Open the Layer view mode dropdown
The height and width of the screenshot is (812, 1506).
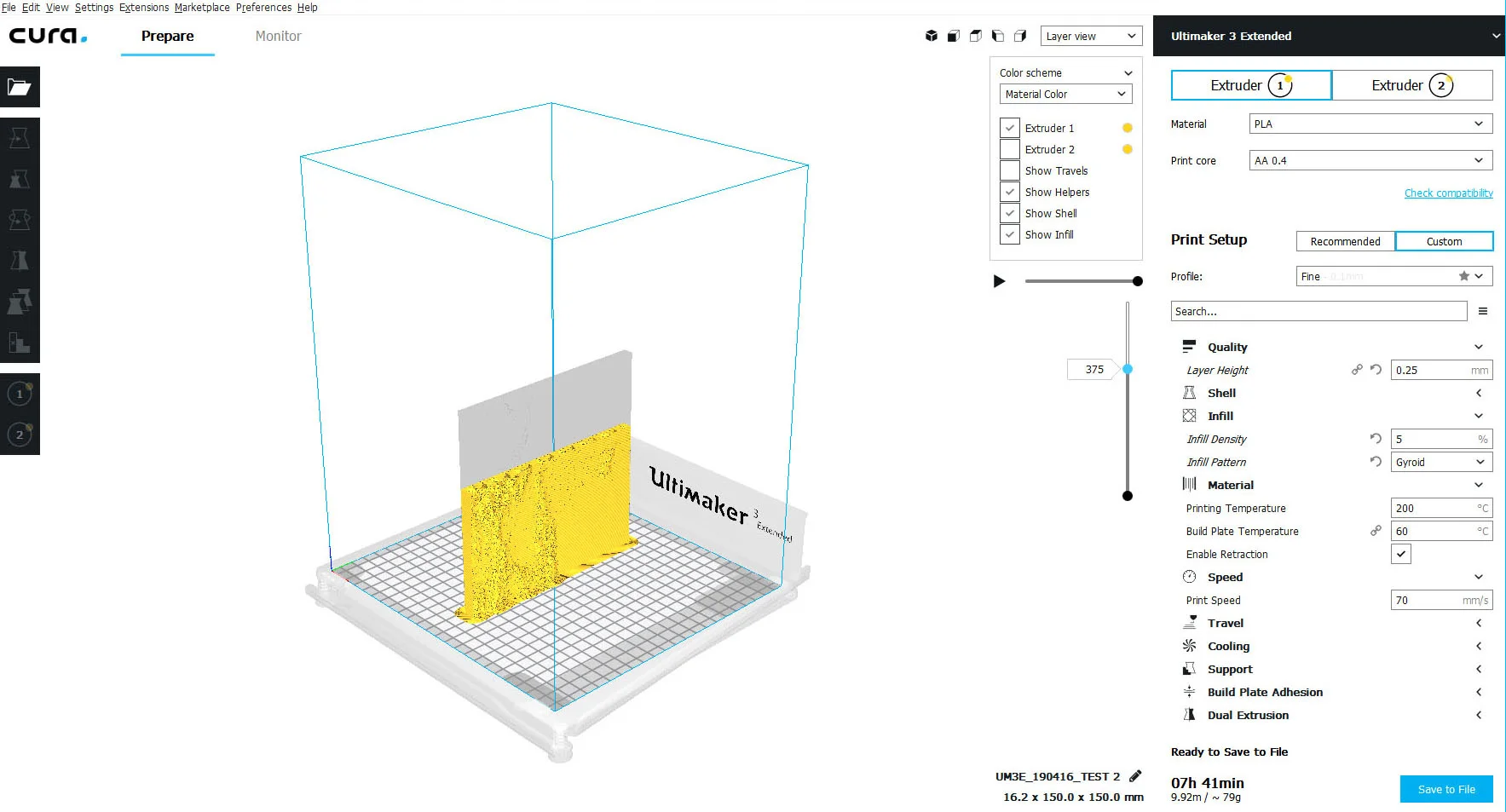(1091, 36)
